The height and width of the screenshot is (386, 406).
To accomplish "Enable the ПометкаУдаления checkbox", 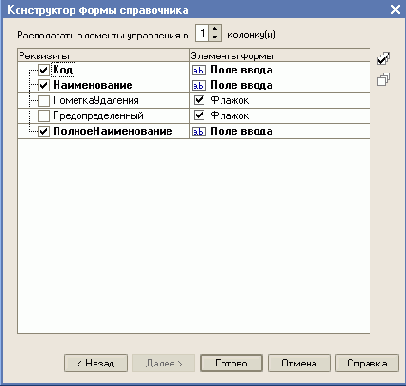I will tap(44, 100).
